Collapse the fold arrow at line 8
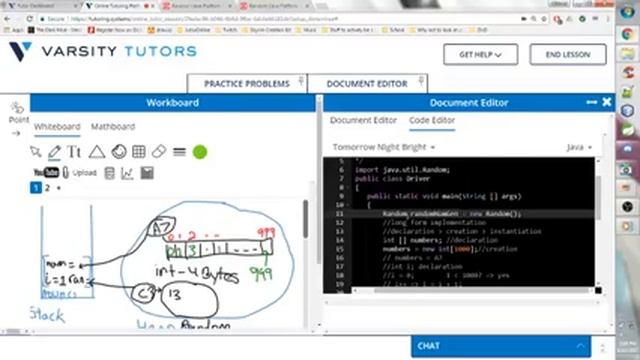The image size is (640, 360). 347,187
